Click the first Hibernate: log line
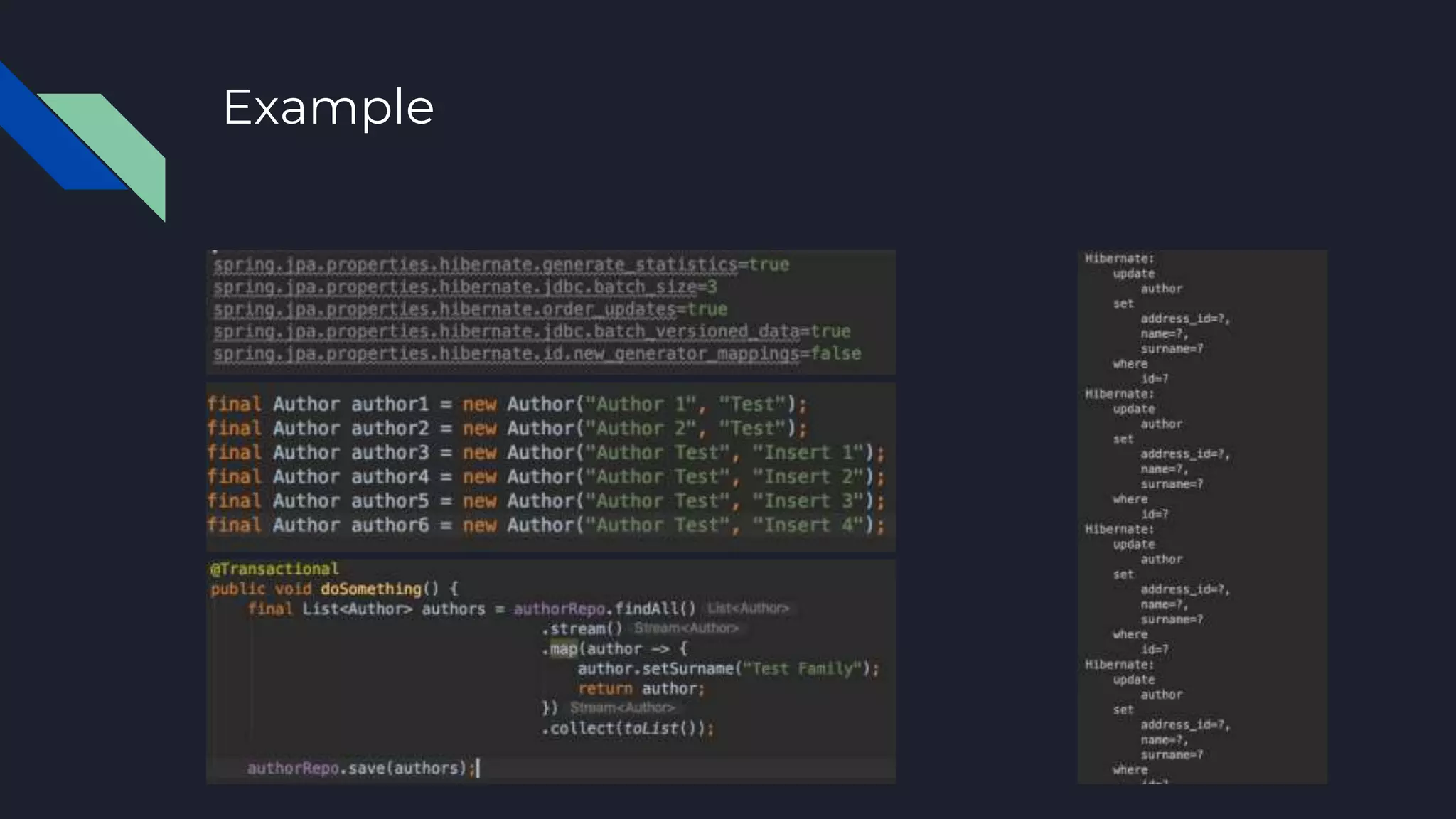The image size is (1456, 819). click(1119, 259)
